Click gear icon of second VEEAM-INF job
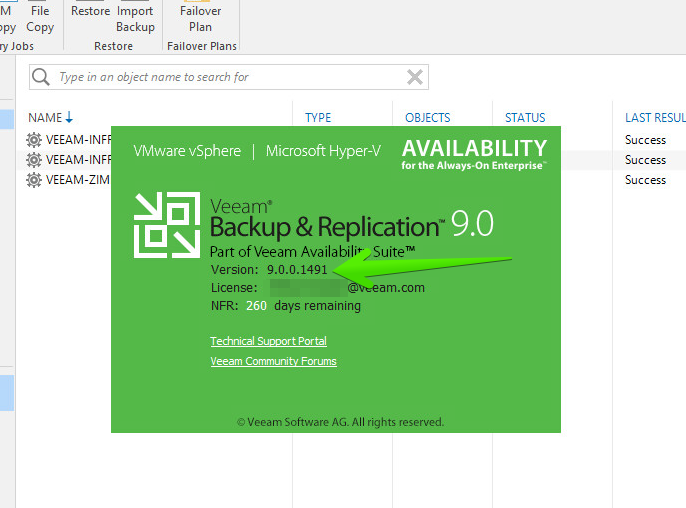 [34, 160]
